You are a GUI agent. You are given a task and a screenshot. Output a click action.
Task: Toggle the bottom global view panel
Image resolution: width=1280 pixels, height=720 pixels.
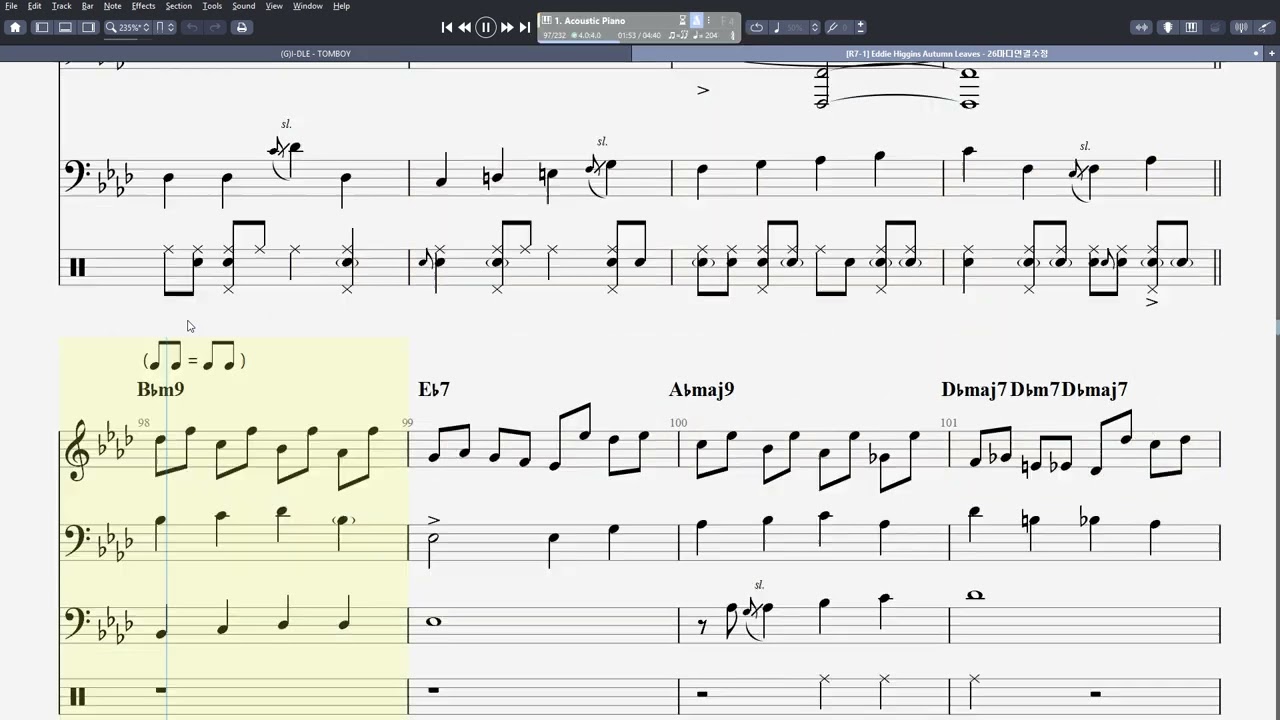(x=65, y=27)
